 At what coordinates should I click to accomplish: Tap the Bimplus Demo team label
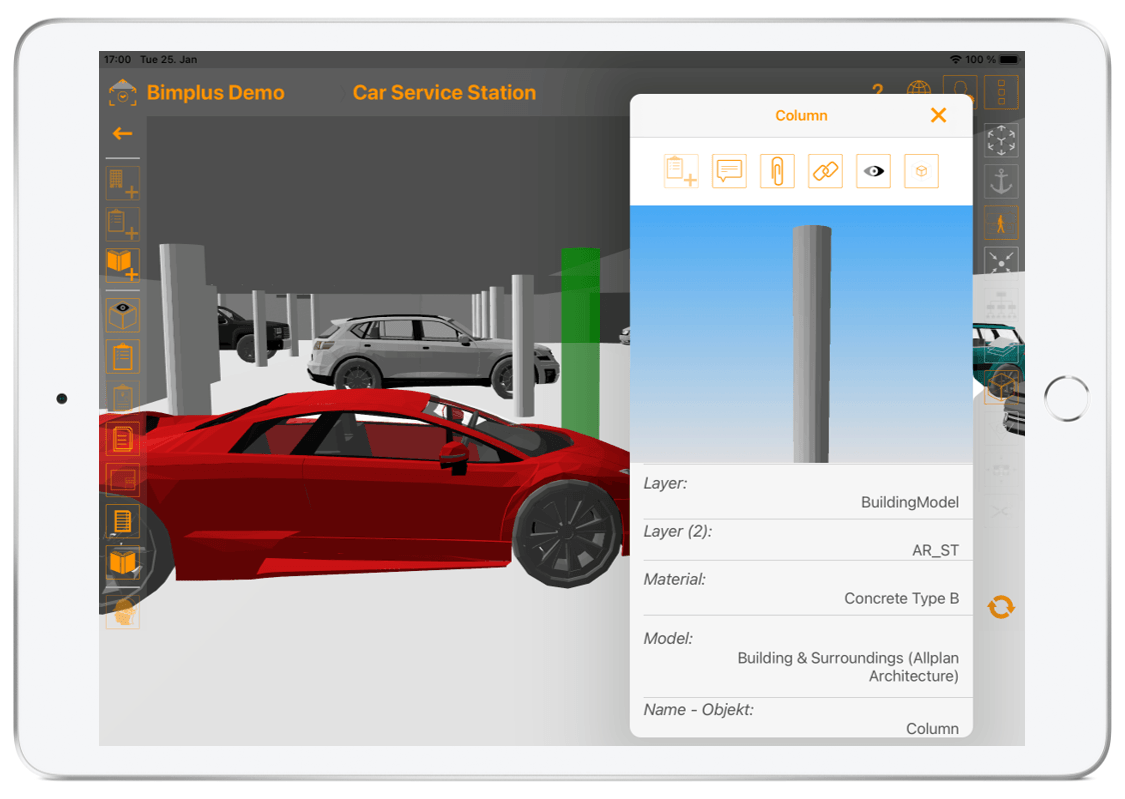215,93
